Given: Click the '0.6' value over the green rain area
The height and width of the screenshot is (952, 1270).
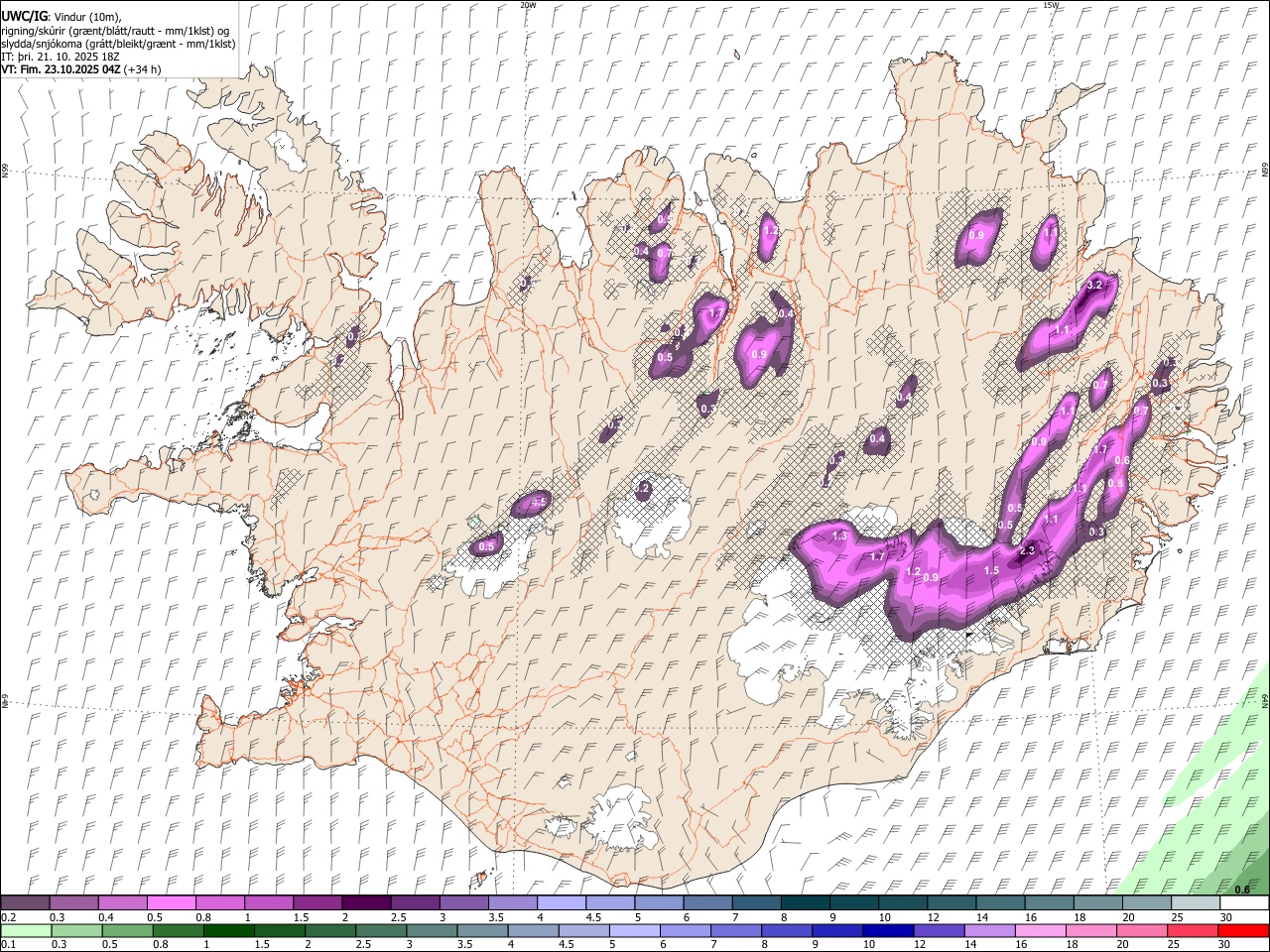Looking at the screenshot, I should (x=1242, y=889).
